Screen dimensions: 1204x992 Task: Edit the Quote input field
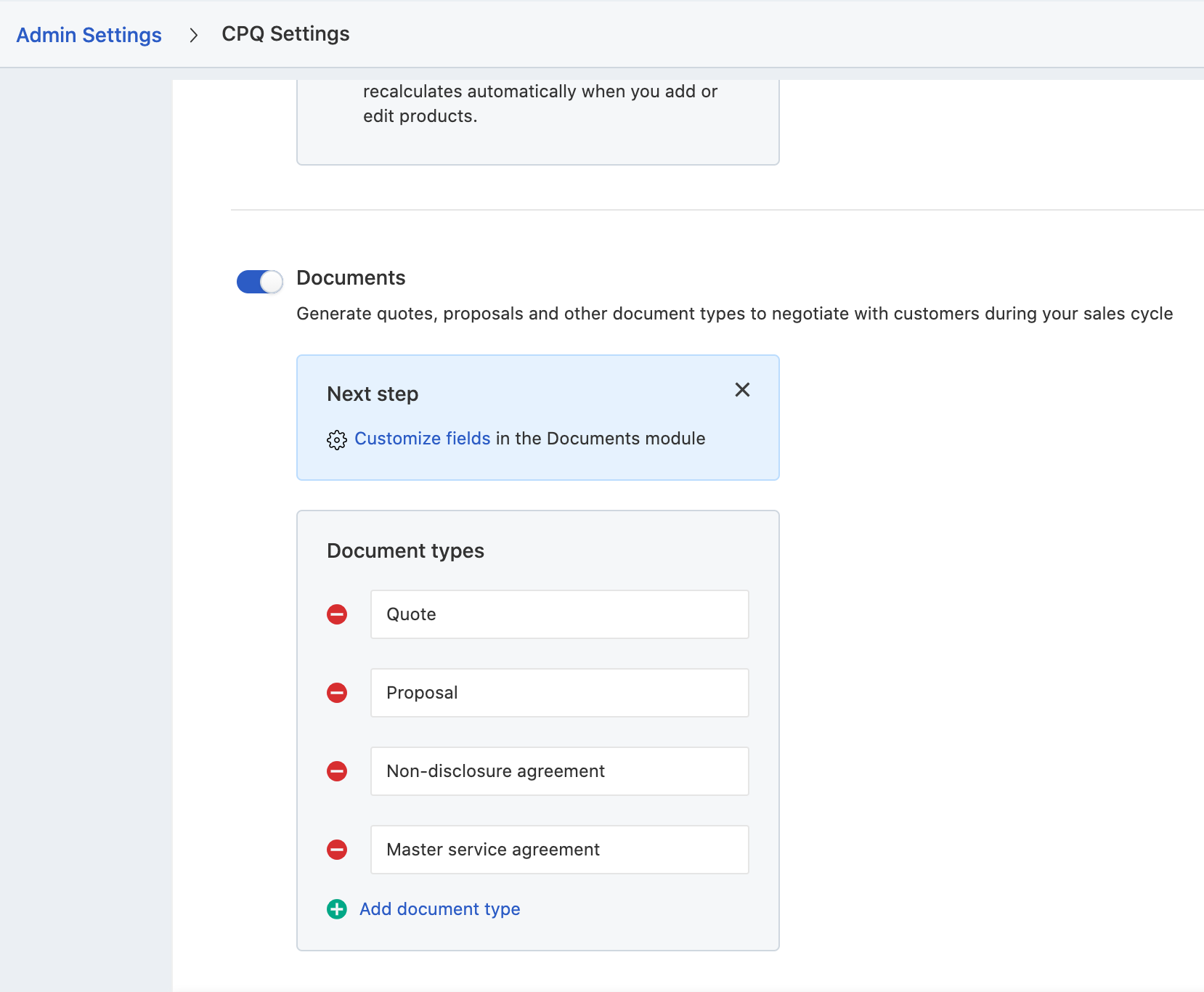[x=560, y=614]
